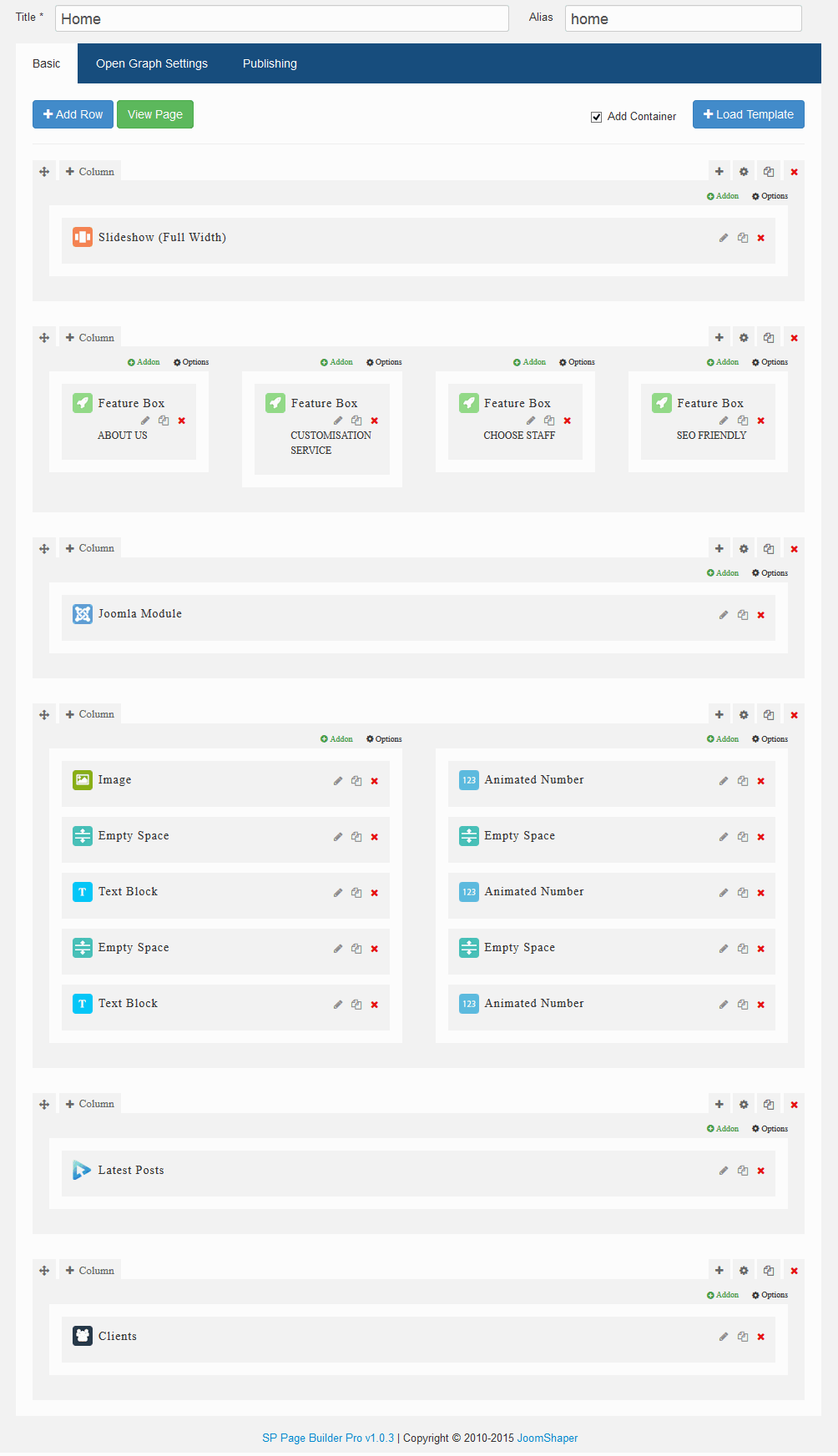Duplicate the Slideshow (Full Width) addon
Screen dimensions: 838x1456
[743, 238]
